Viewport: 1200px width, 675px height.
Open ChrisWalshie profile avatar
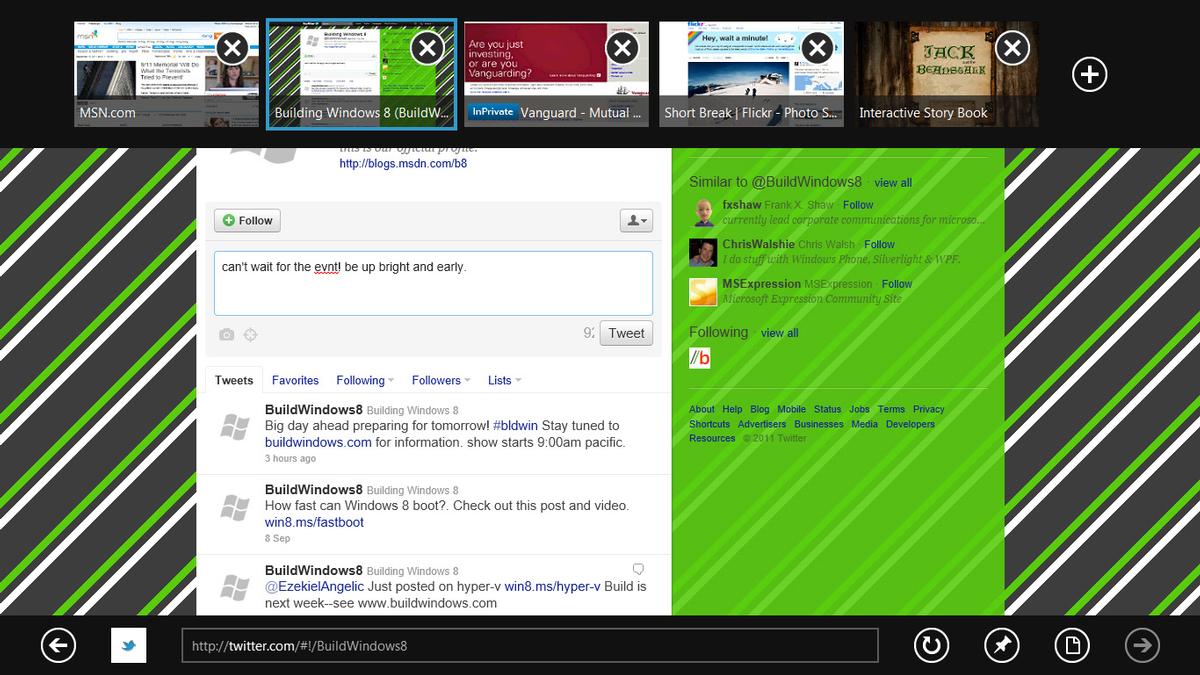[x=703, y=252]
